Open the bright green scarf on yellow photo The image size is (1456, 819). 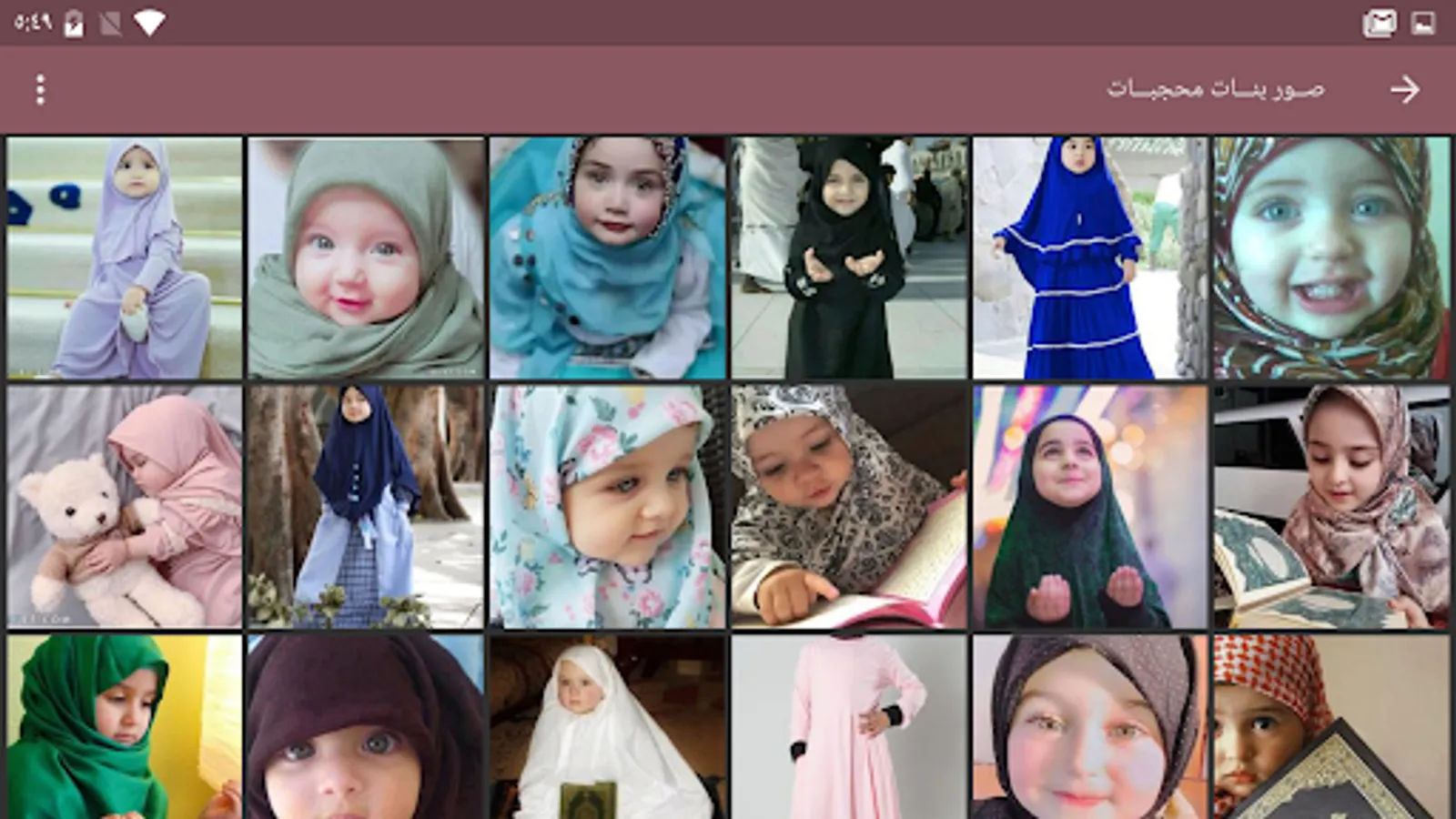pos(125,727)
